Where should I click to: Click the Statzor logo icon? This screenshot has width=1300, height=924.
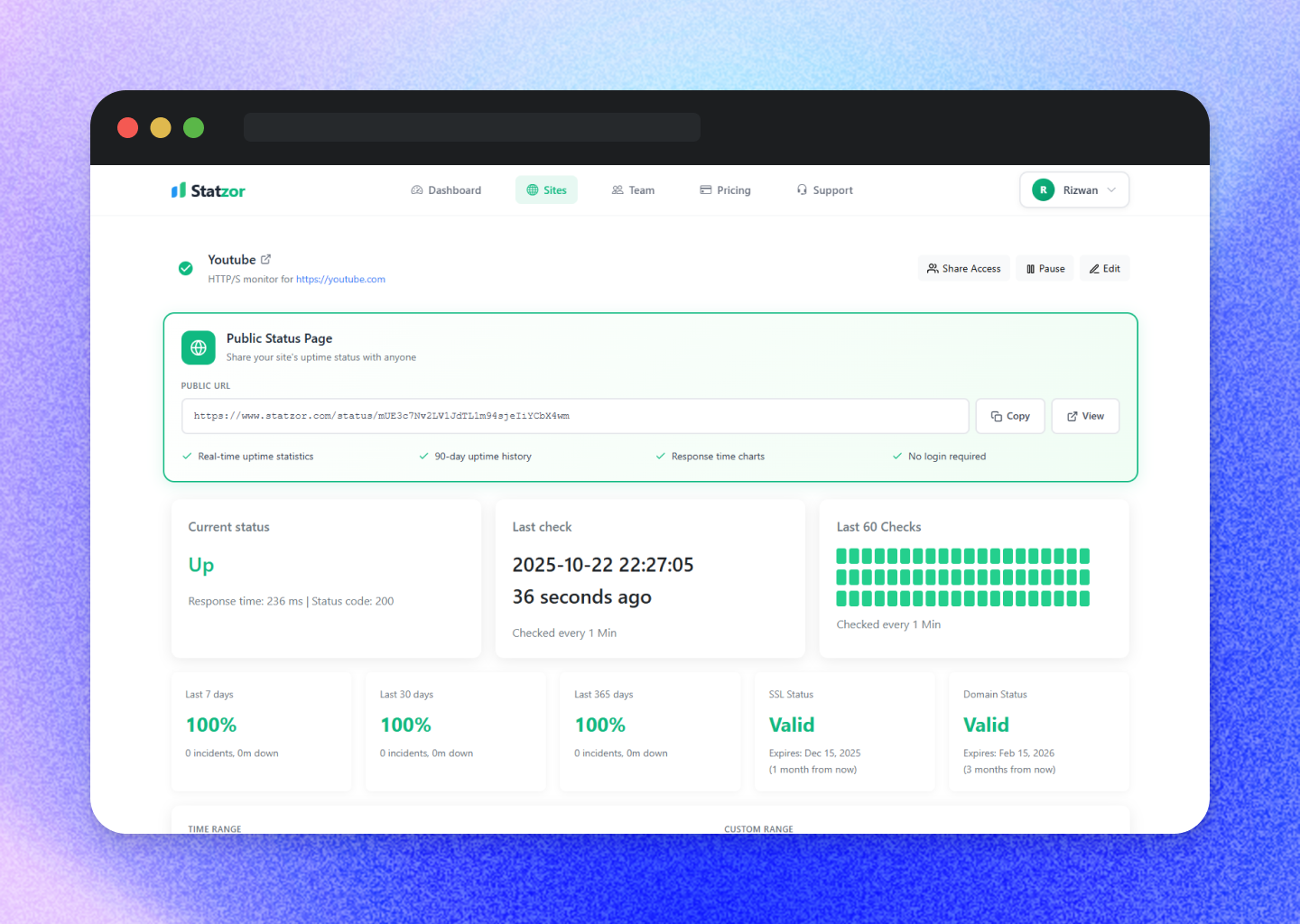pos(178,189)
